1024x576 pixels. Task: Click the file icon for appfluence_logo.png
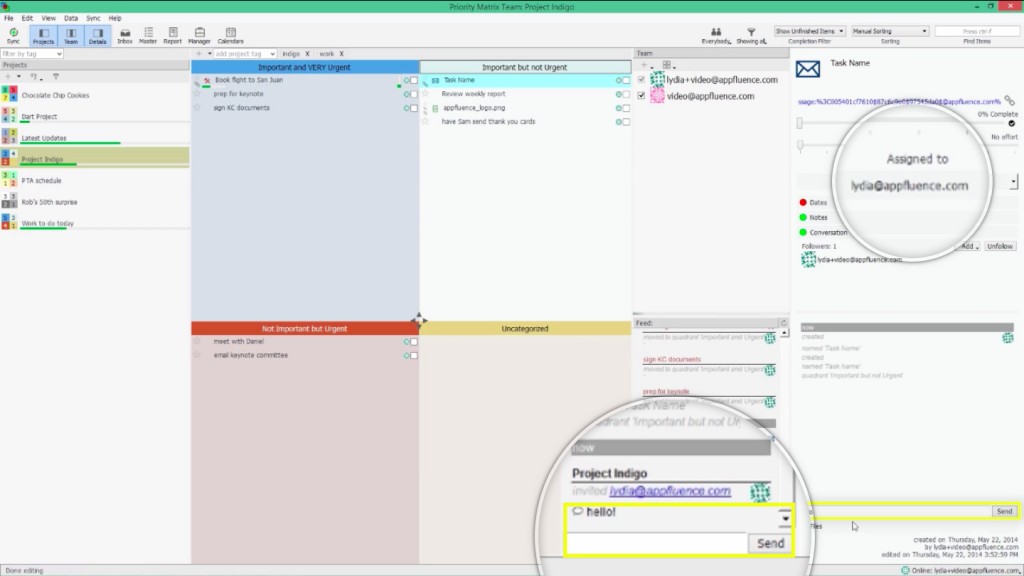coord(435,108)
